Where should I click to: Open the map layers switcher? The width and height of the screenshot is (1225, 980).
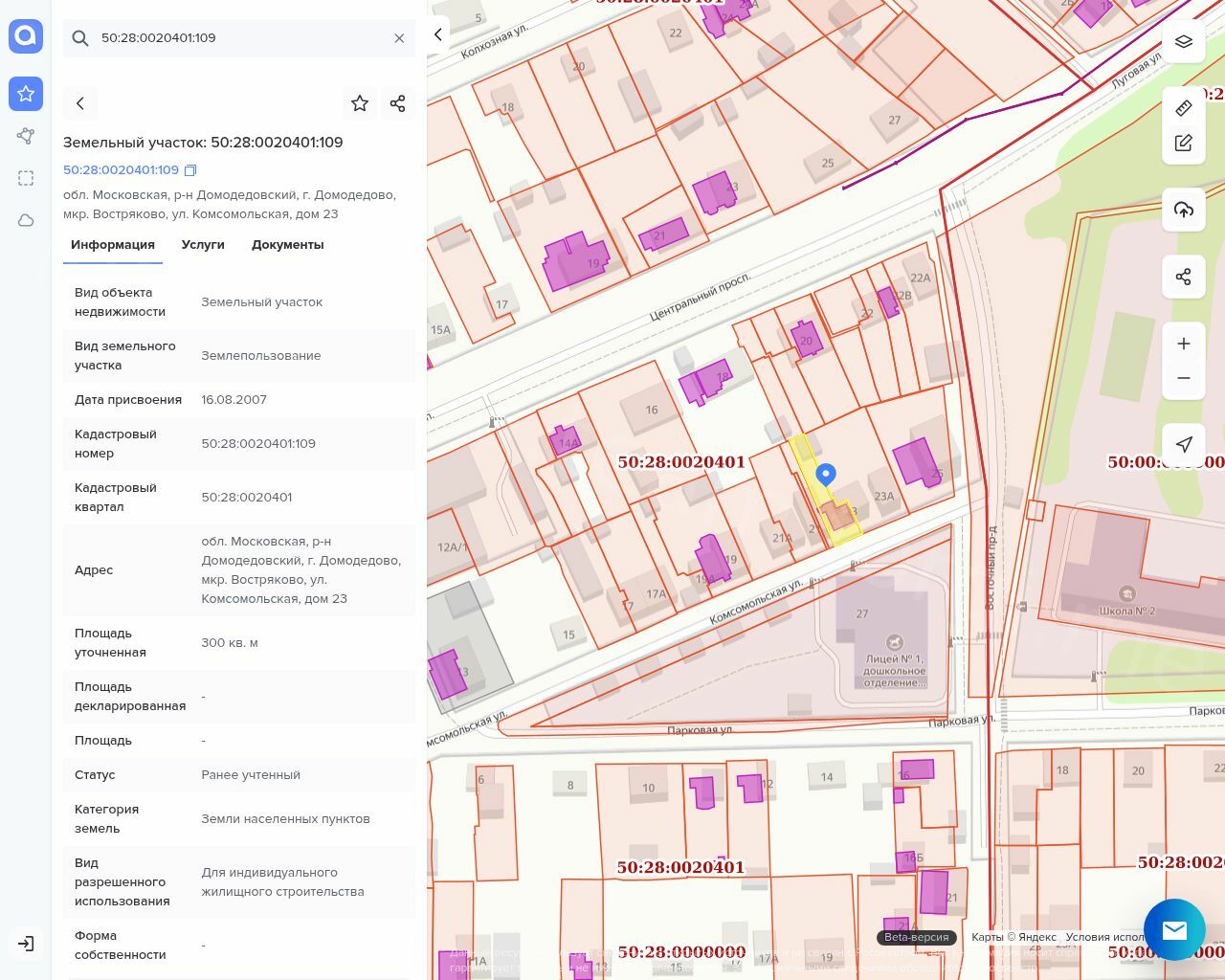[x=1184, y=42]
